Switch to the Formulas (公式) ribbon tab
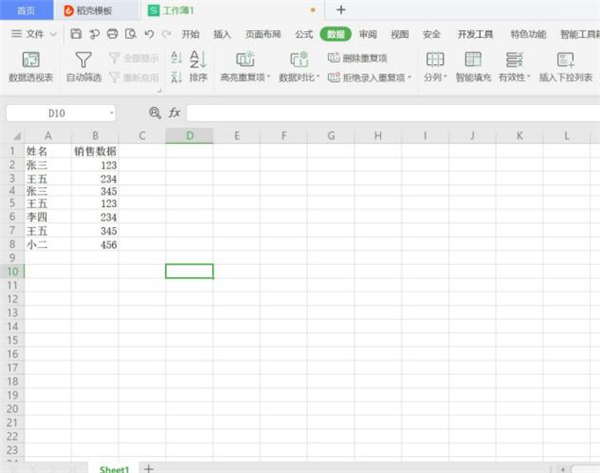 click(304, 33)
